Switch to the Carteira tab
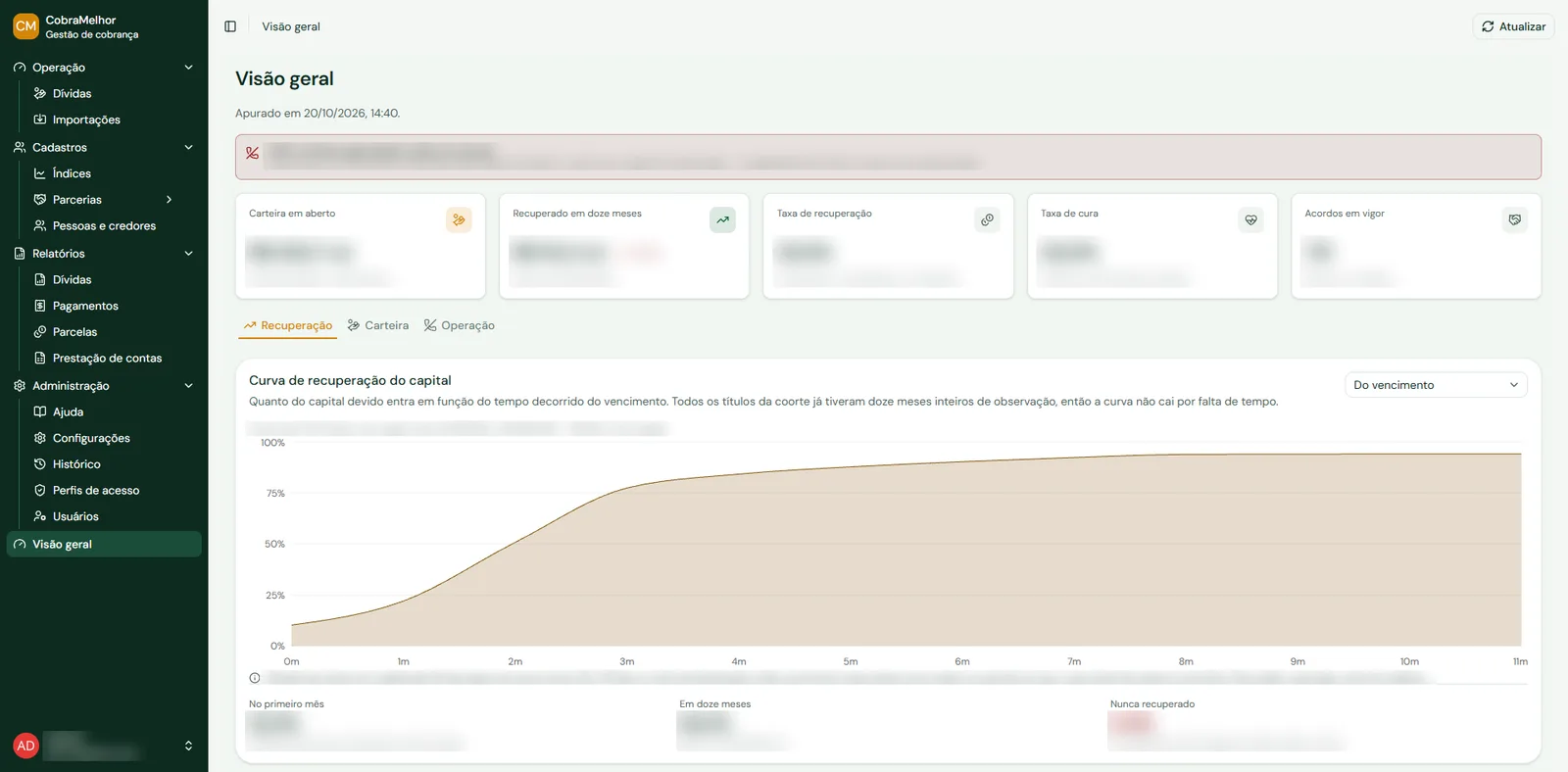Screen dimensions: 1568x772 378,325
